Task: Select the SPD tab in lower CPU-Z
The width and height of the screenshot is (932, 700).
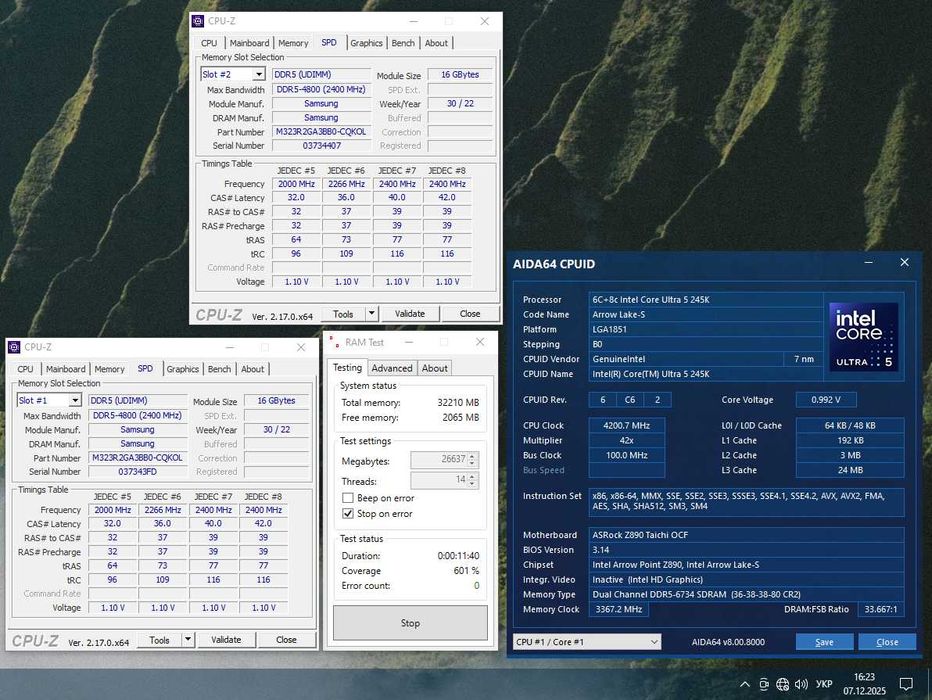Action: (145, 368)
